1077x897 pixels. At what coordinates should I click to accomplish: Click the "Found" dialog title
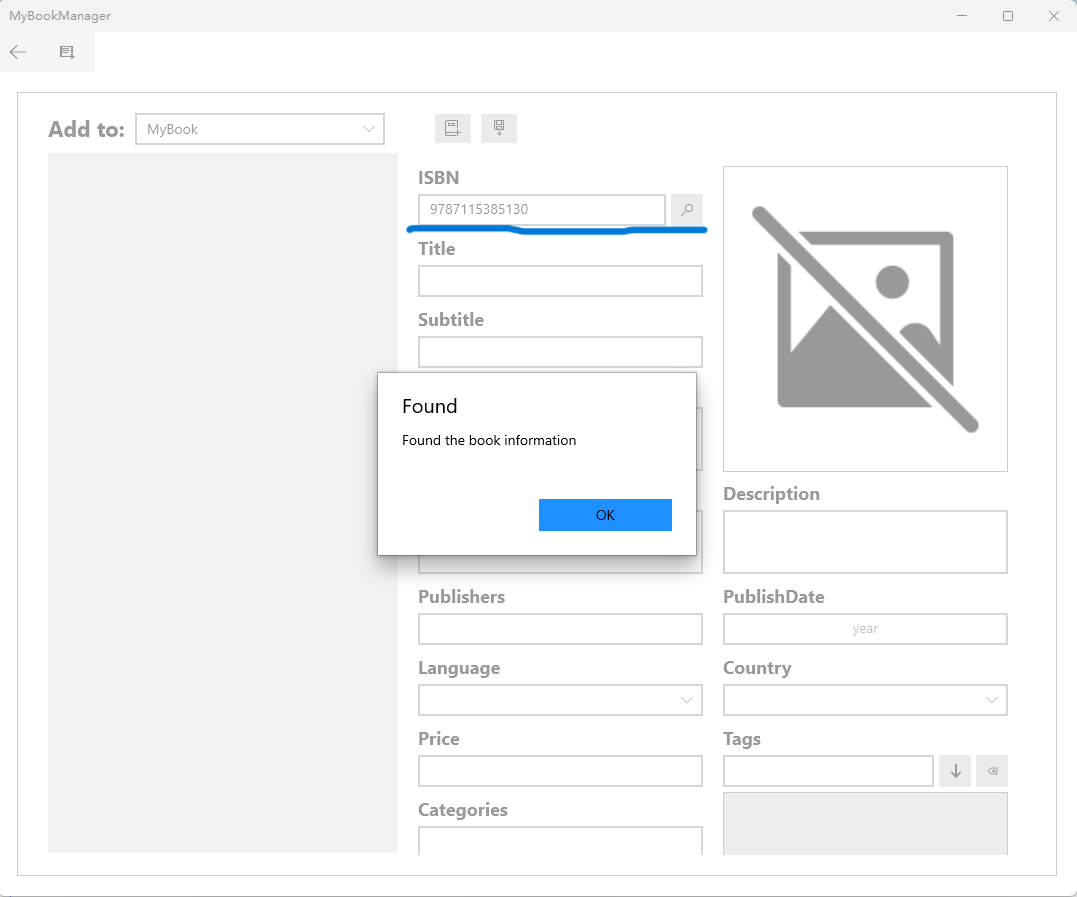(x=429, y=406)
